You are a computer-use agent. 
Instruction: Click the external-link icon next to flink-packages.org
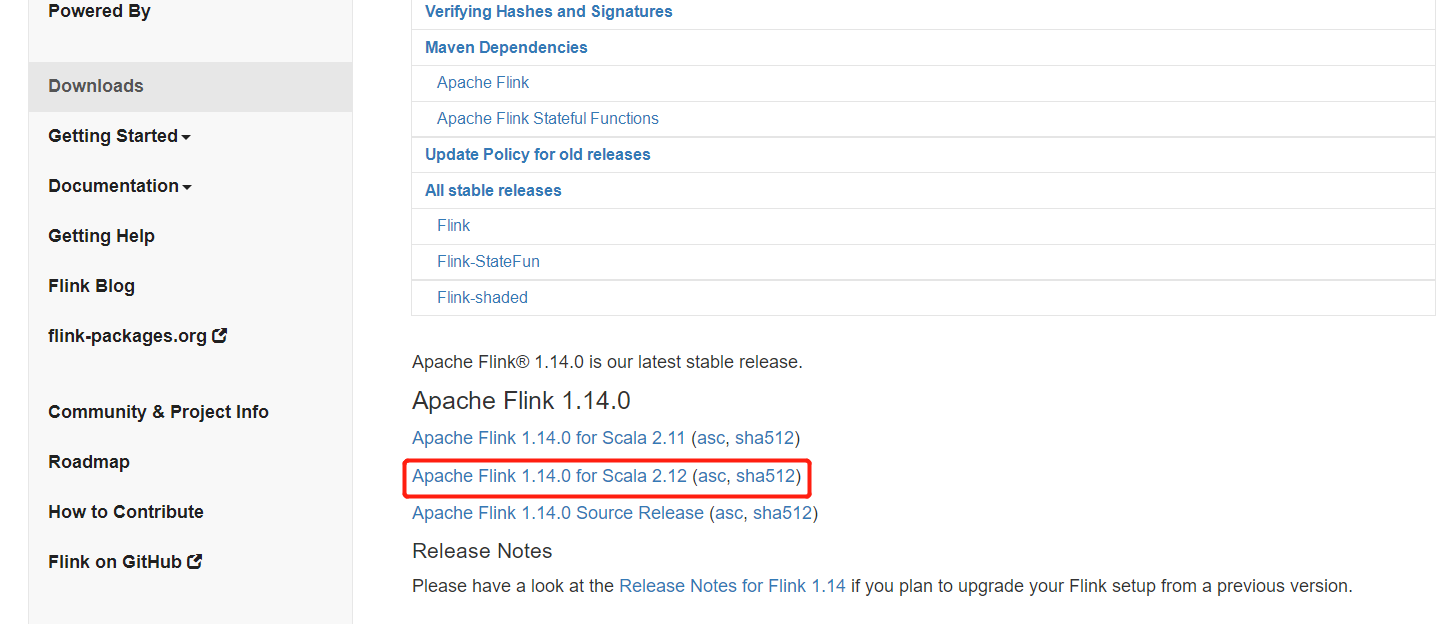coord(219,334)
